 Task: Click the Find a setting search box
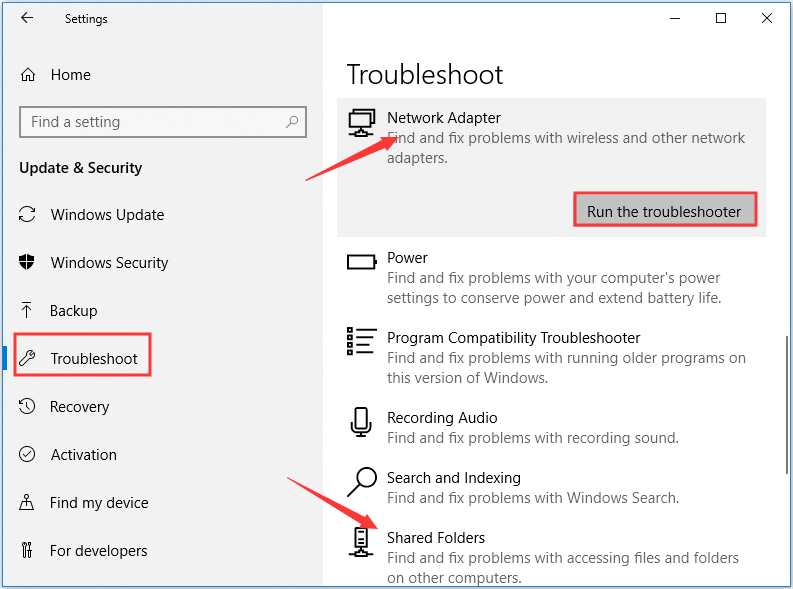[x=163, y=122]
